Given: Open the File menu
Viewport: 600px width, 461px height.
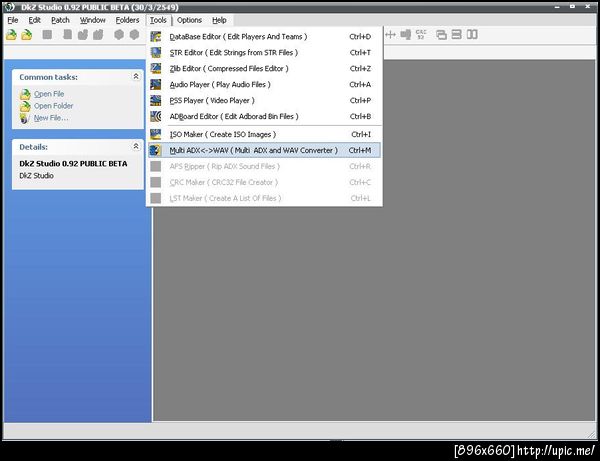Looking at the screenshot, I should pos(13,20).
